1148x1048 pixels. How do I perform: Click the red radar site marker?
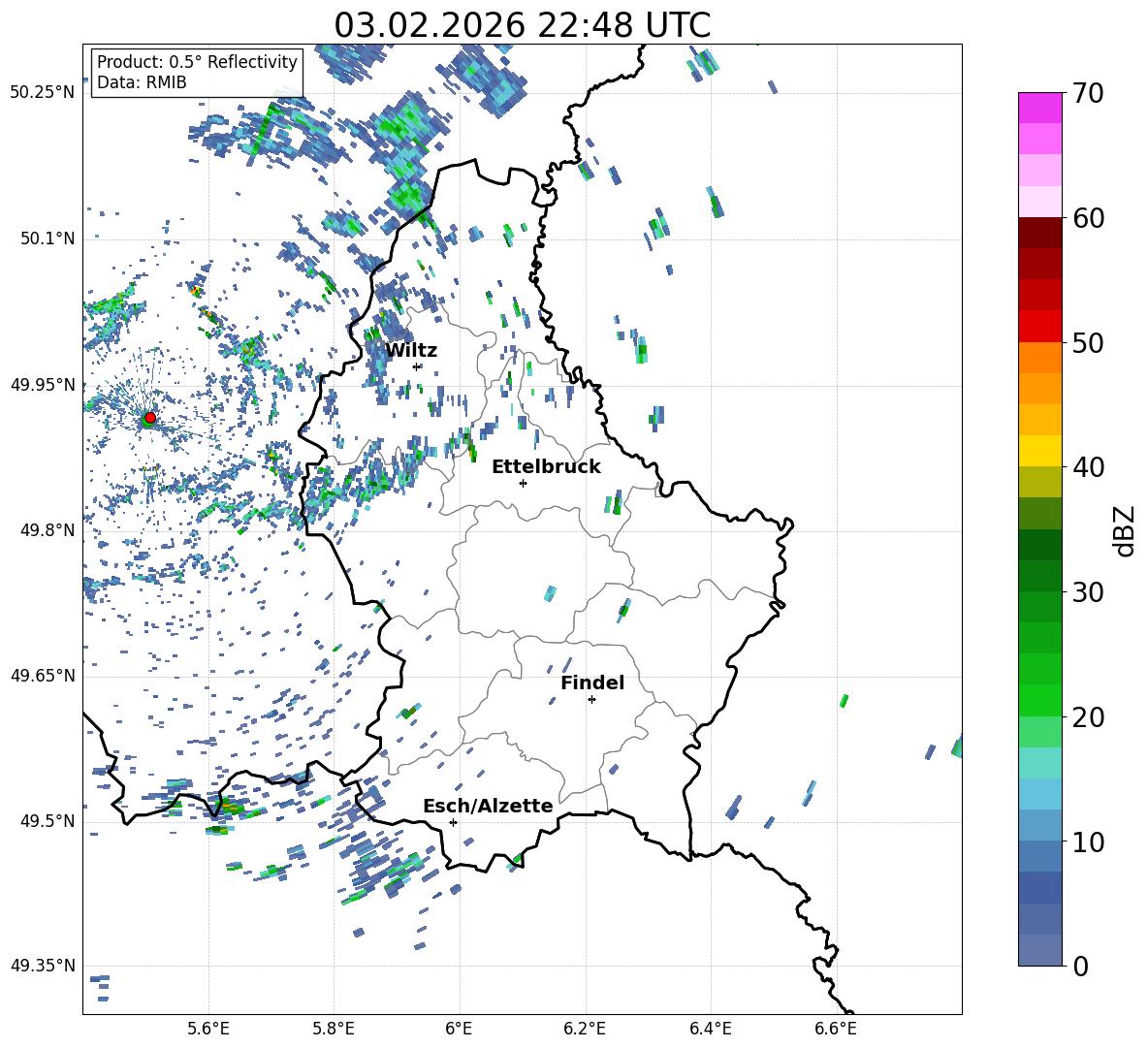coord(150,417)
